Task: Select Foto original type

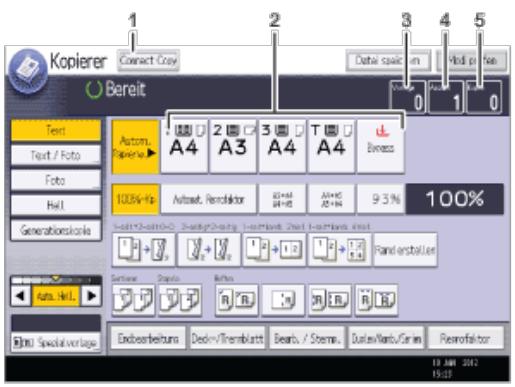Action: (x=56, y=180)
